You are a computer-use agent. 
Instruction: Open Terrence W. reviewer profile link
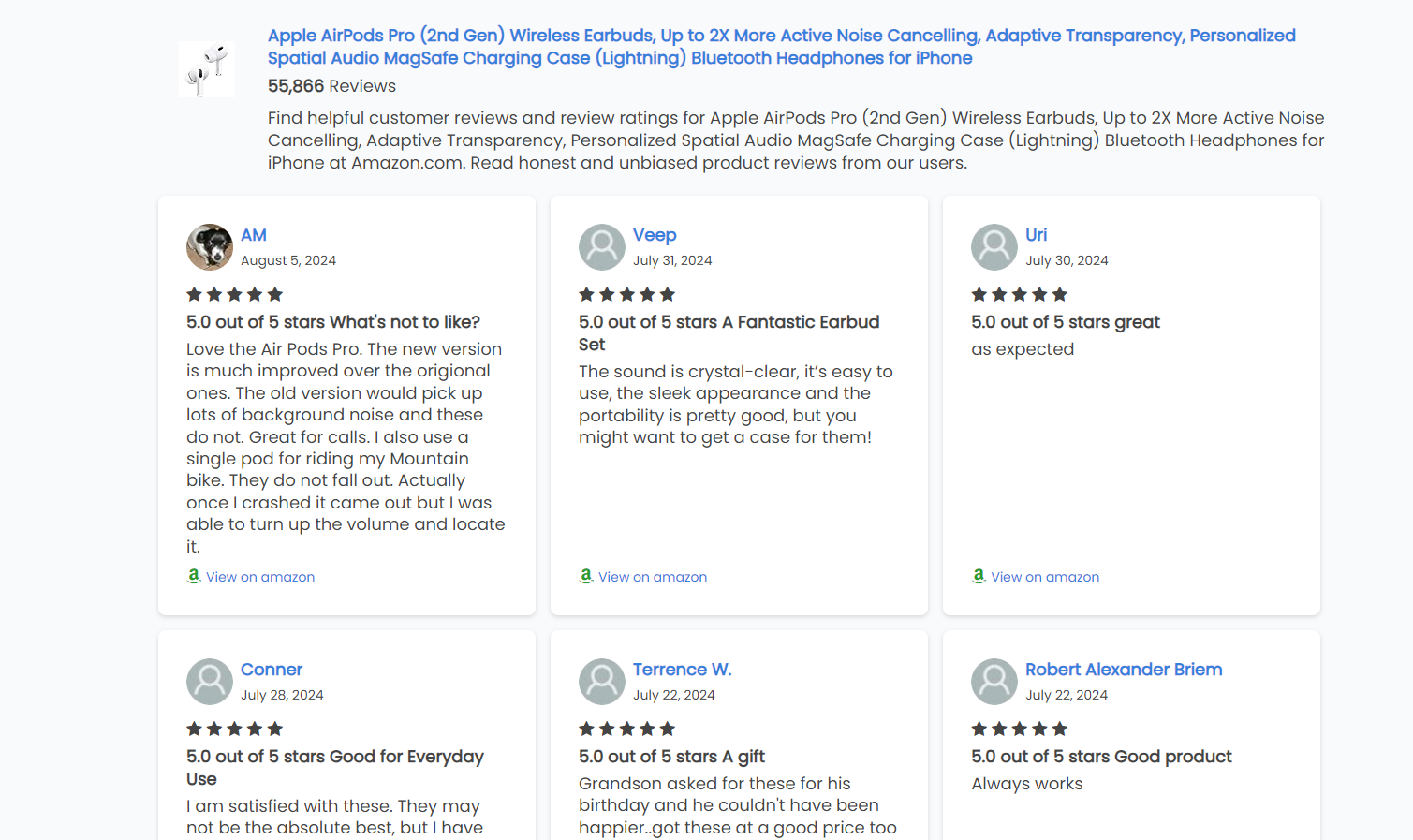point(683,670)
